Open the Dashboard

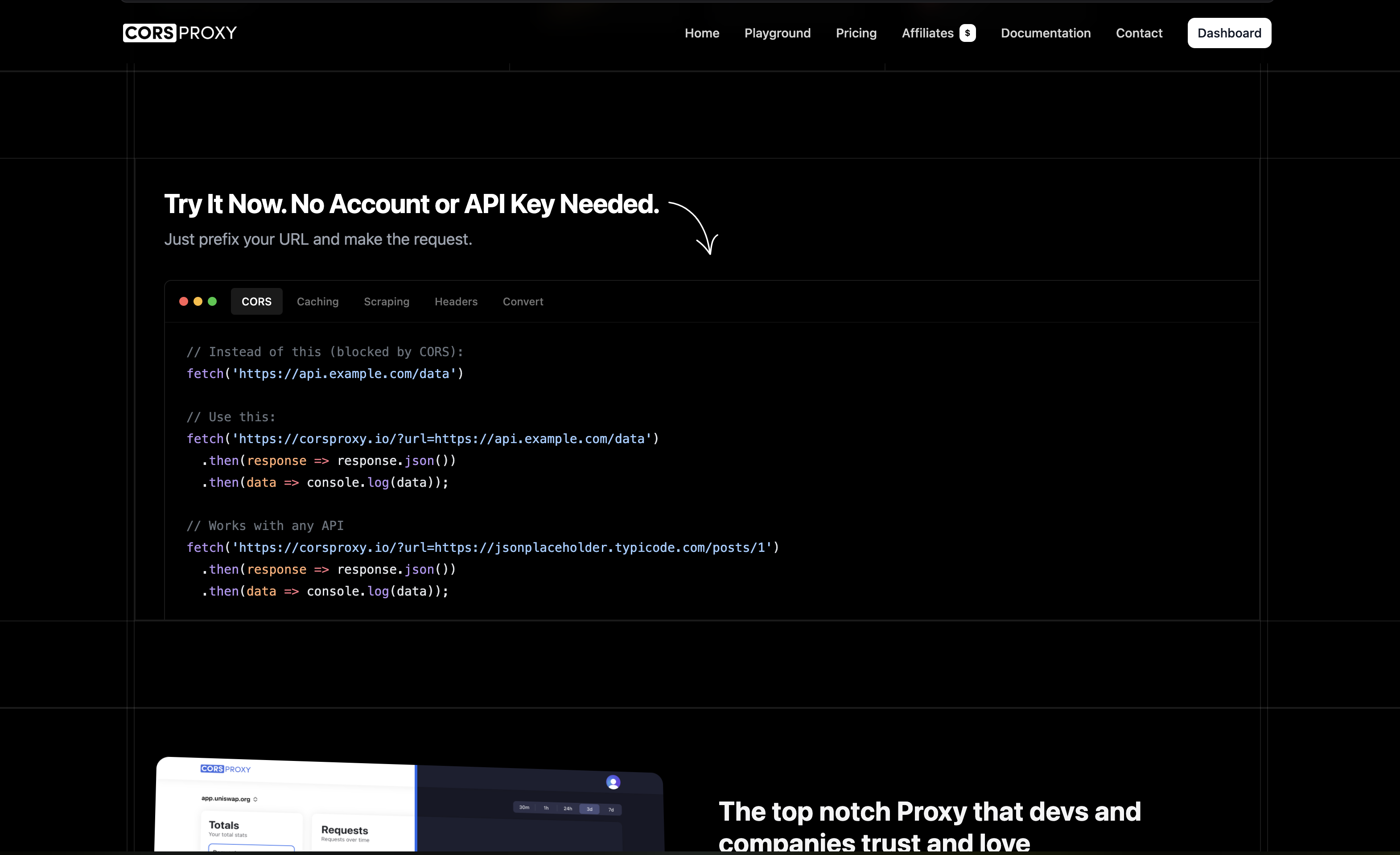(1228, 33)
